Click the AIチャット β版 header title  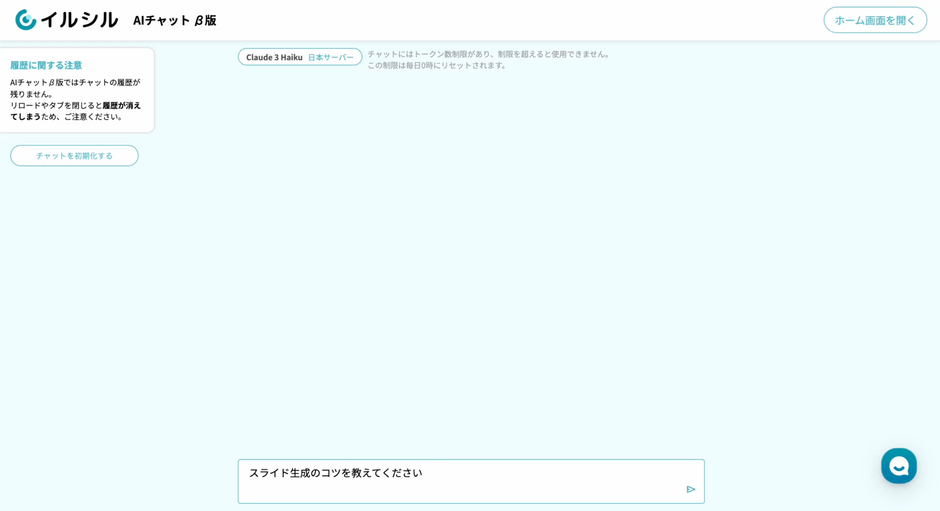pyautogui.click(x=174, y=20)
